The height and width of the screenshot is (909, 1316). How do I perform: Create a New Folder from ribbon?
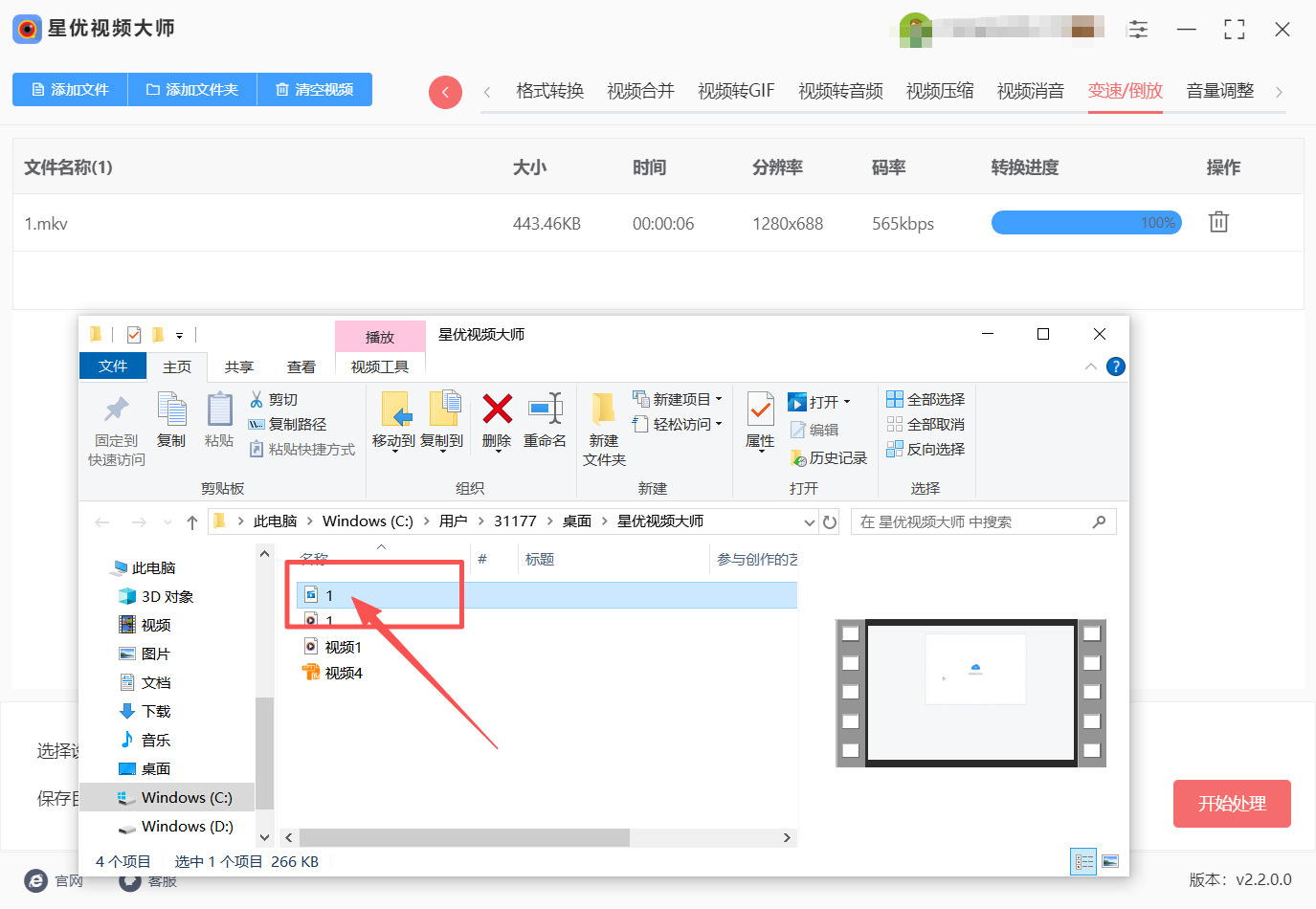(x=604, y=429)
